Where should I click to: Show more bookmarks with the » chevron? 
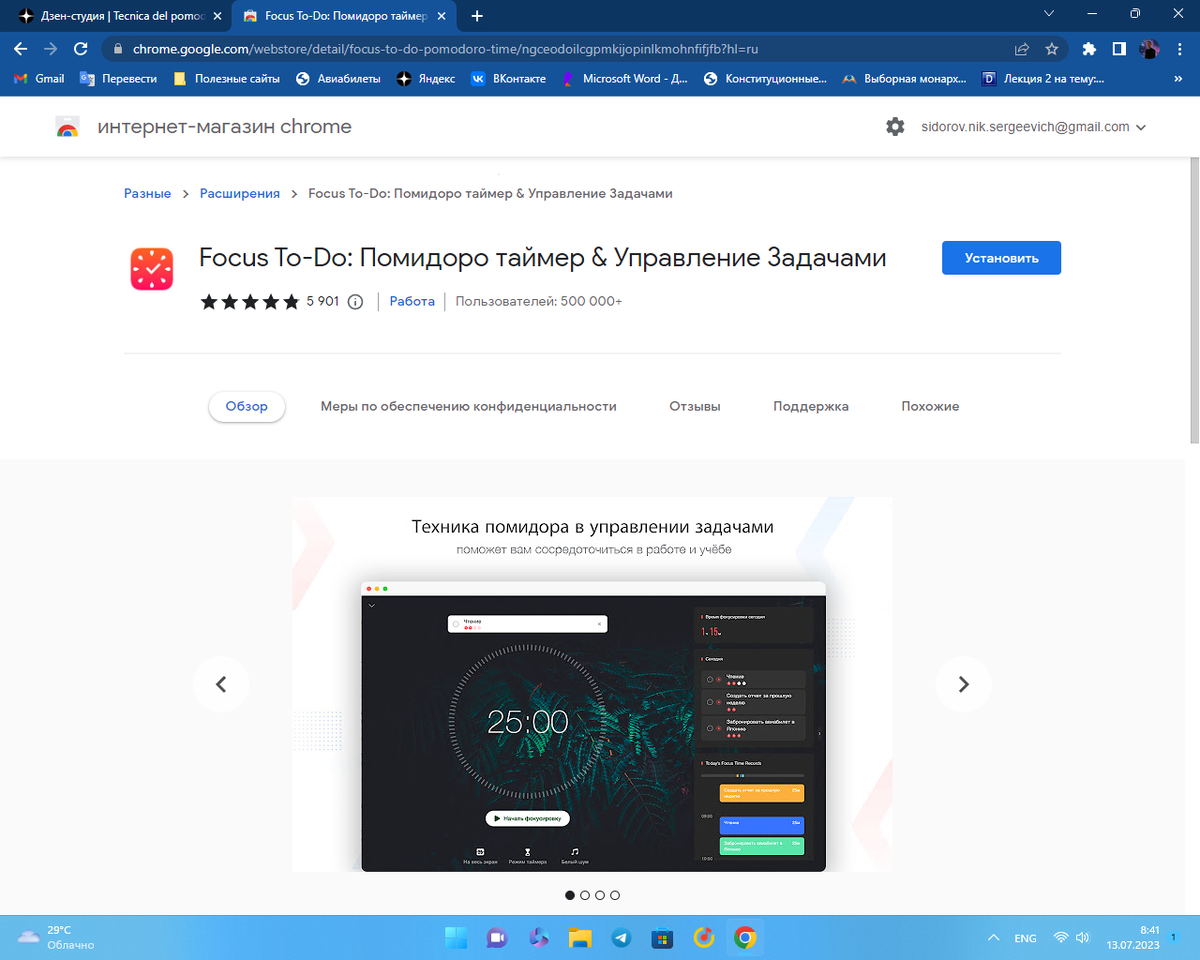[x=1177, y=78]
